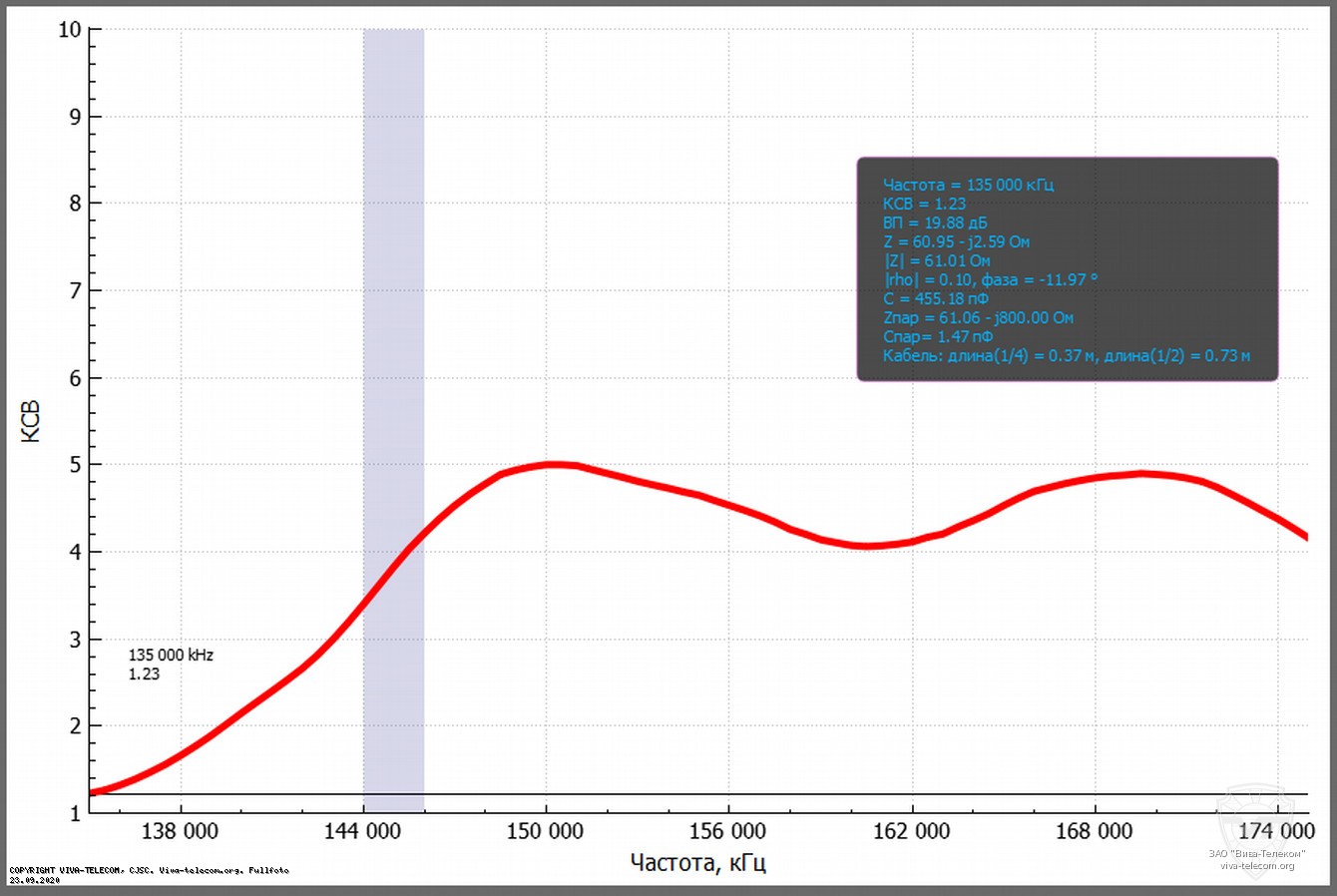
Task: Open the viva-telecom.org link under the logo
Action: [x=1256, y=865]
